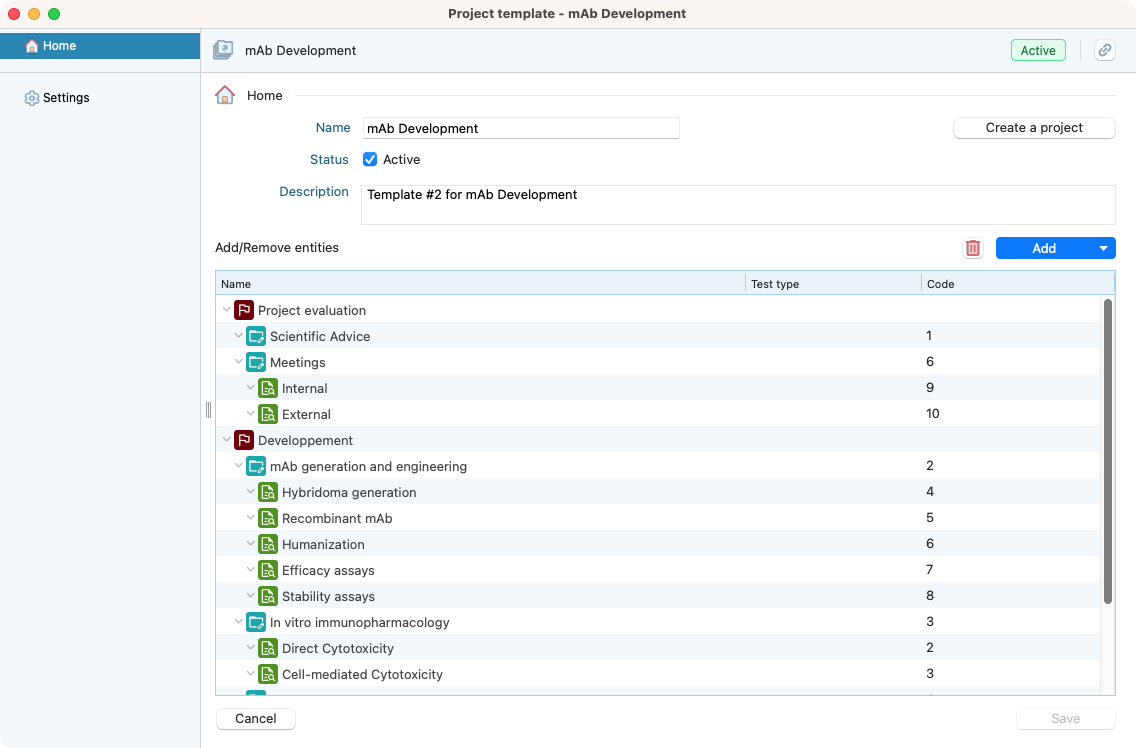The height and width of the screenshot is (748, 1136).
Task: Click the Developpement flag icon
Action: (x=244, y=440)
